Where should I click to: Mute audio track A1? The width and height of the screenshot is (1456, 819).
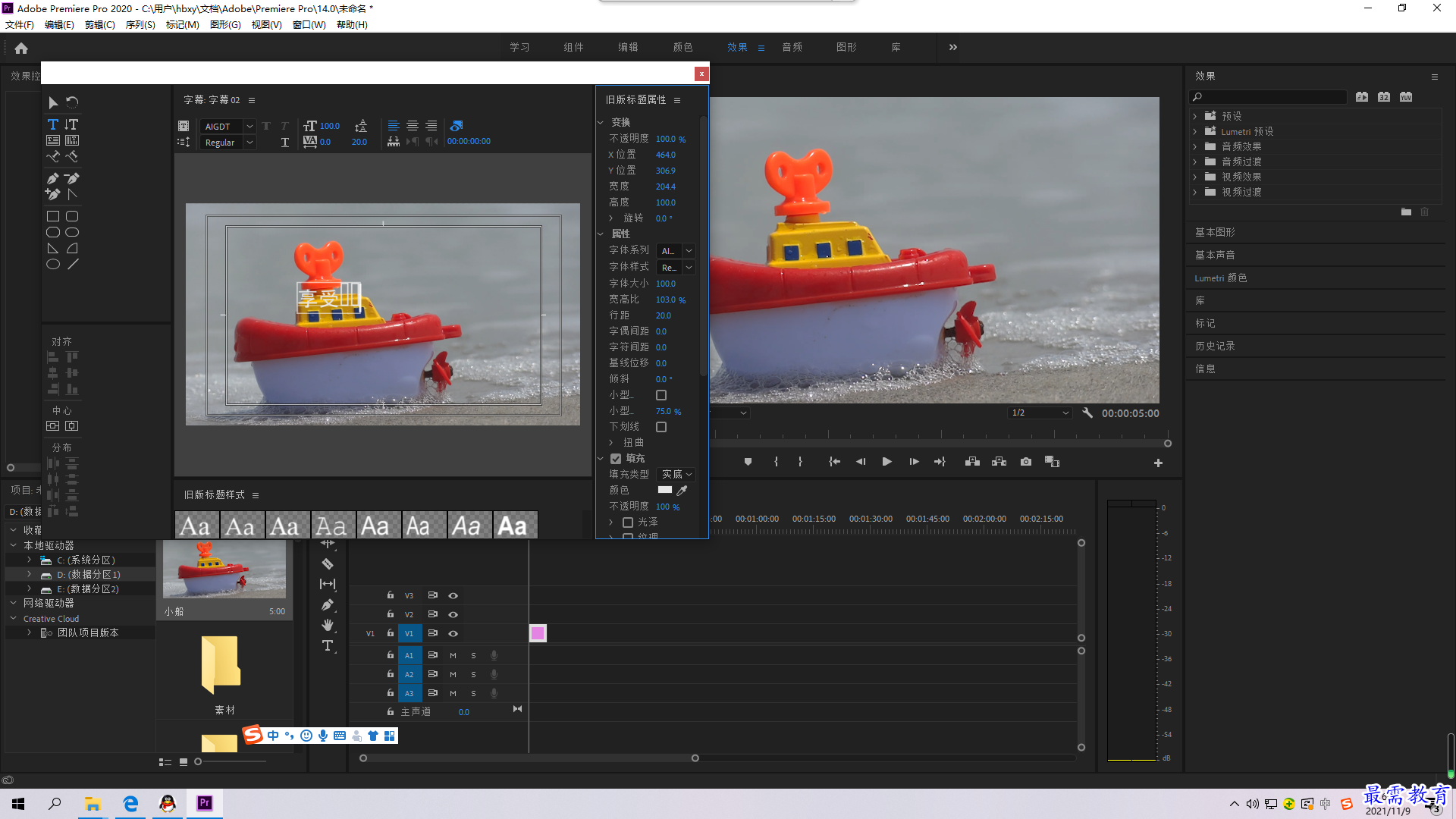pyautogui.click(x=453, y=655)
